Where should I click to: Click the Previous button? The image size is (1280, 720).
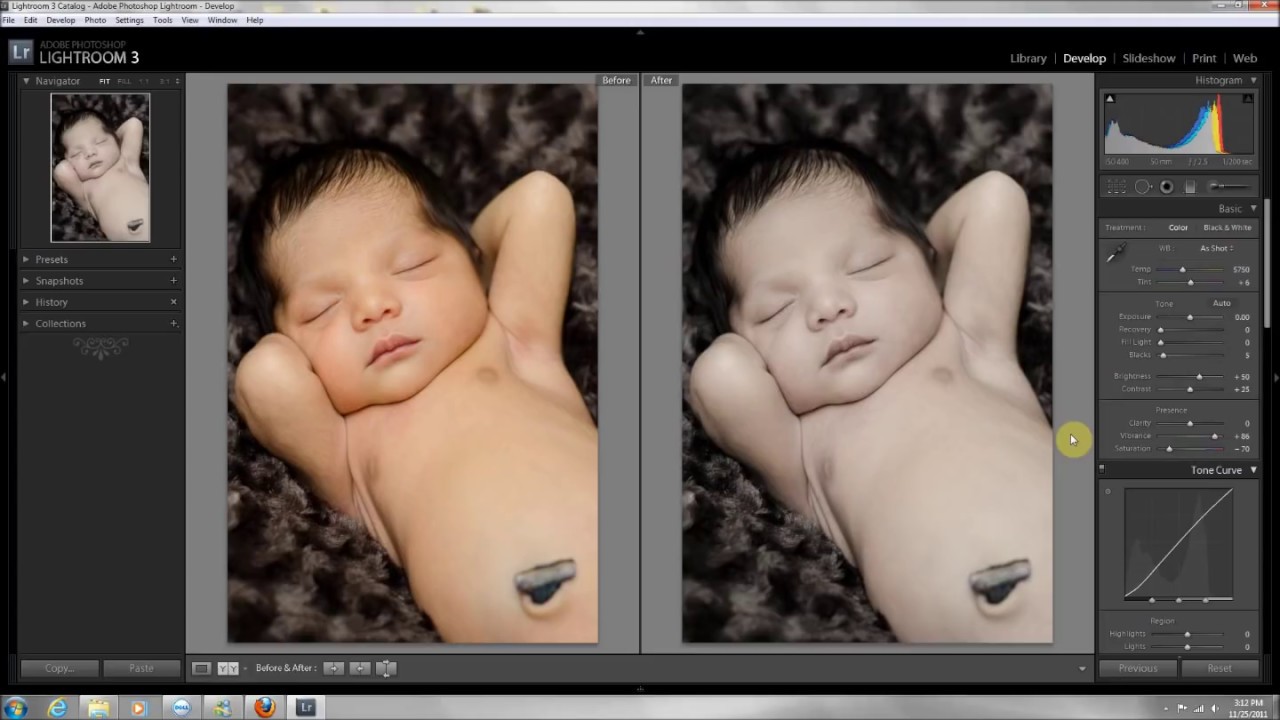pyautogui.click(x=1138, y=668)
